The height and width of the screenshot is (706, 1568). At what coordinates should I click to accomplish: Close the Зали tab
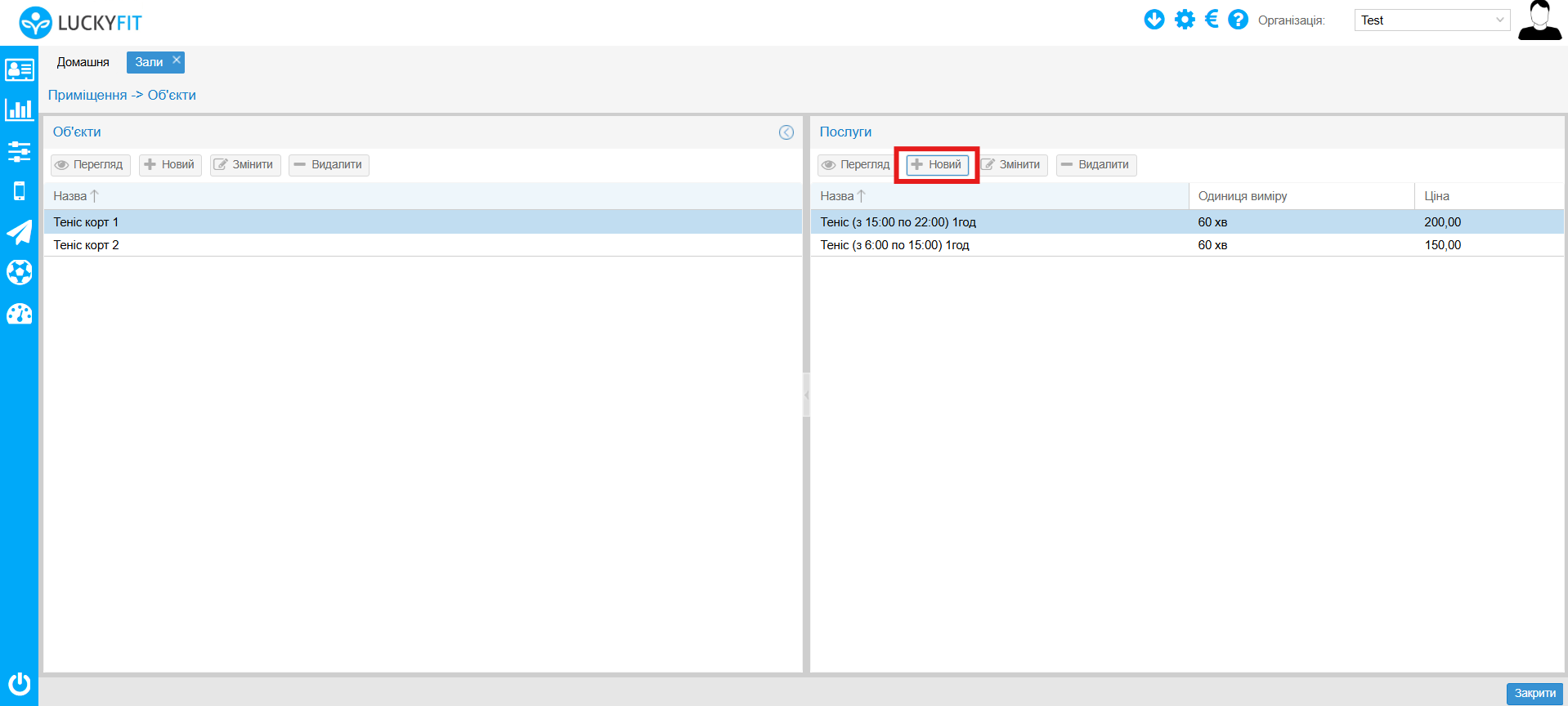click(176, 60)
